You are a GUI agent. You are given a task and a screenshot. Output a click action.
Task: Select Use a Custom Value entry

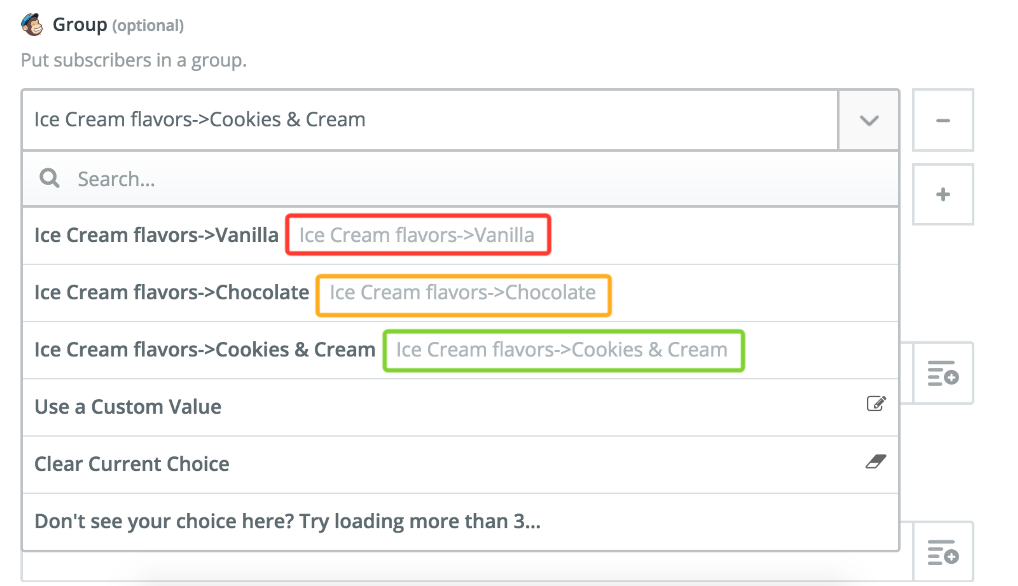(x=460, y=407)
